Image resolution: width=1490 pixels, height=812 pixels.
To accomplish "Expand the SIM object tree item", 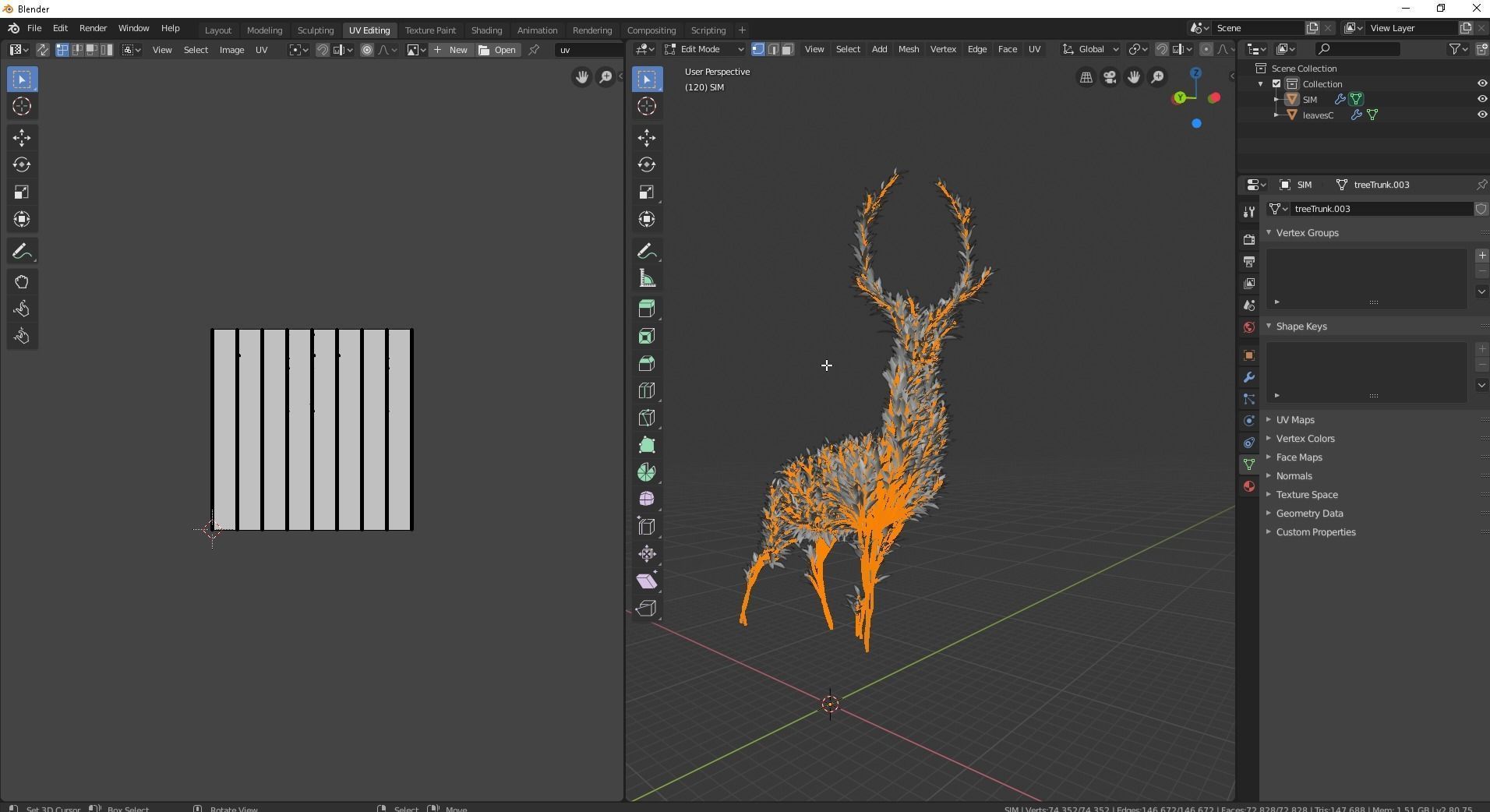I will coord(1276,100).
